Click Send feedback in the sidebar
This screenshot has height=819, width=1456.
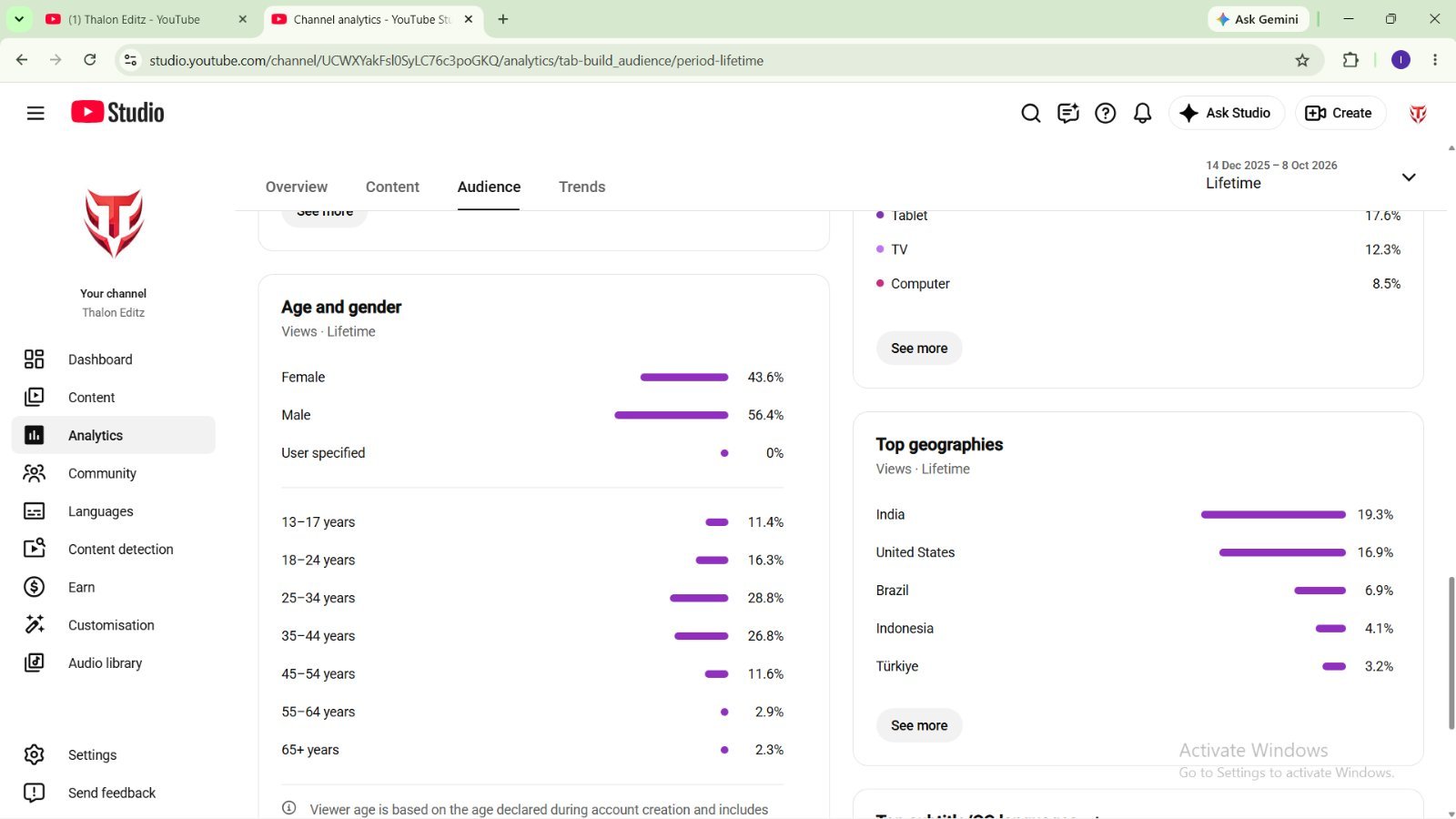tap(114, 793)
